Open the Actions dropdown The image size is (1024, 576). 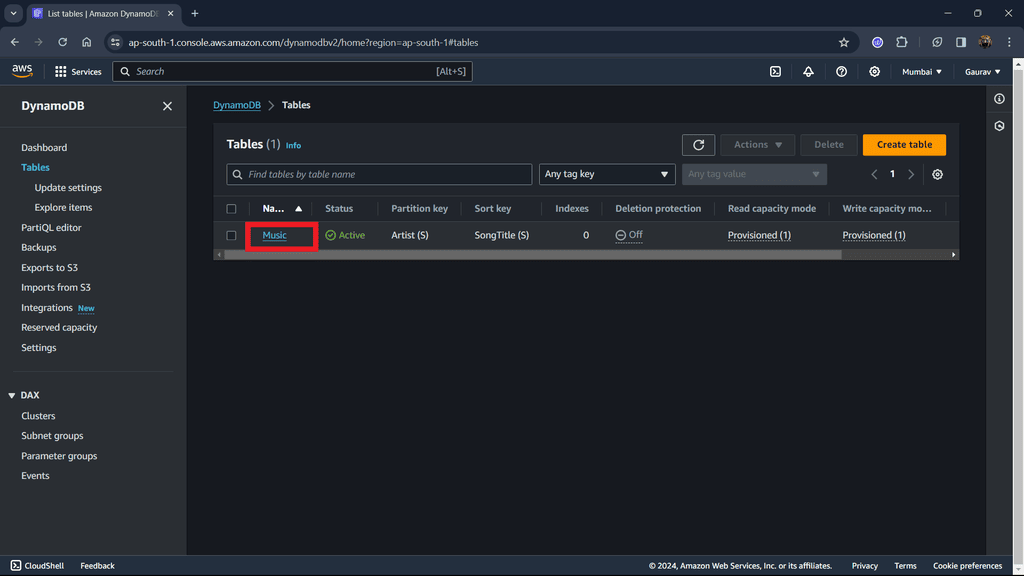point(758,145)
